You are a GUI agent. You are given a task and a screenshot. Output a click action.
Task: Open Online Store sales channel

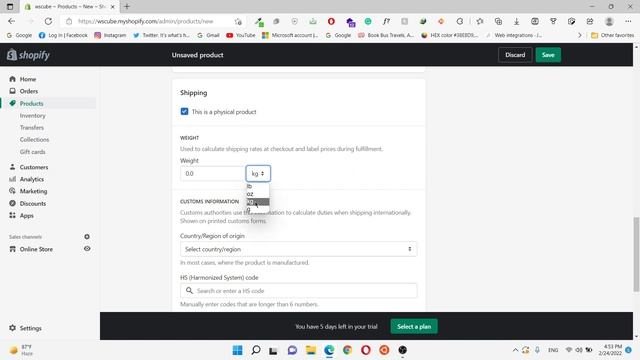click(36, 249)
